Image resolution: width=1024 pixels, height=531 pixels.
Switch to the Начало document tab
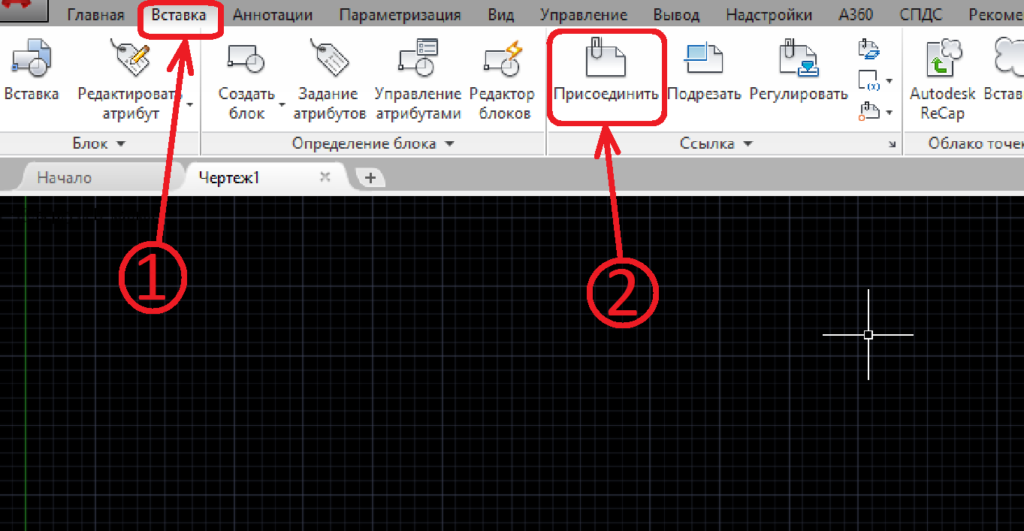64,178
